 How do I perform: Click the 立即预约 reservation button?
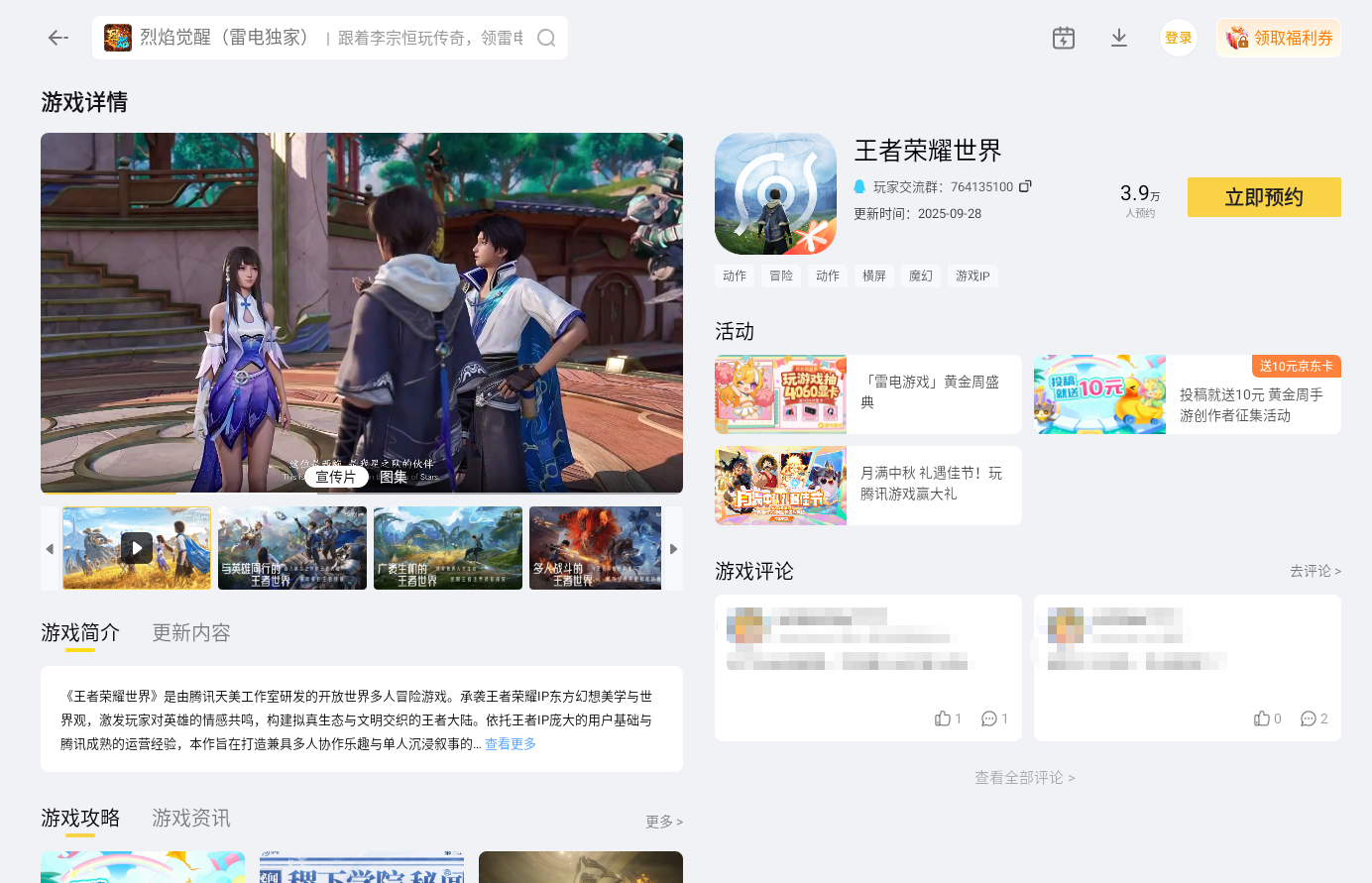[x=1263, y=197]
